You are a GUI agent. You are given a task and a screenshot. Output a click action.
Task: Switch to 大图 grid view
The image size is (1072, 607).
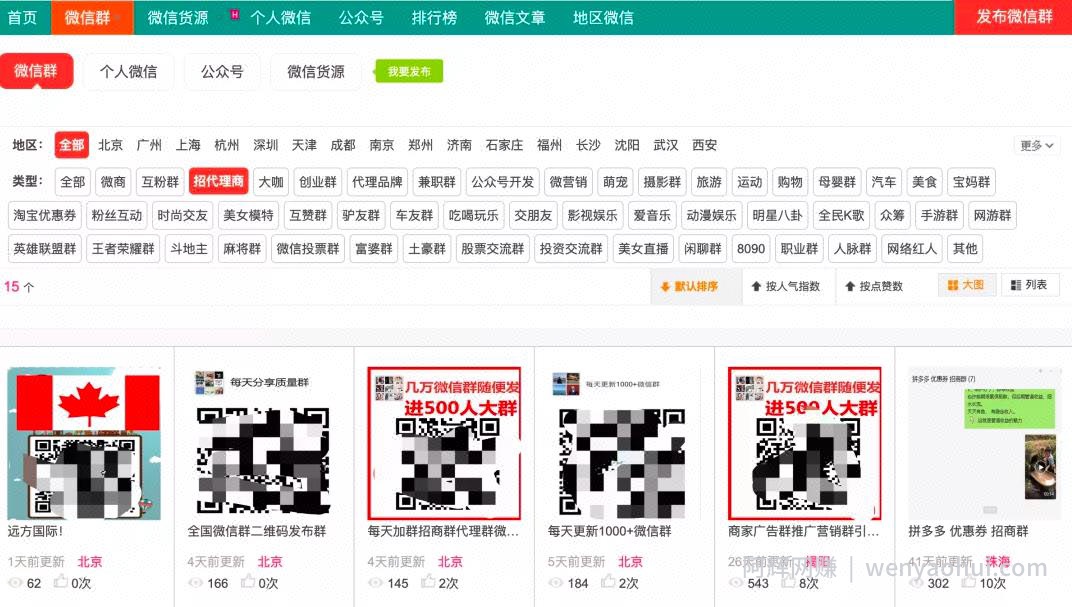[965, 285]
